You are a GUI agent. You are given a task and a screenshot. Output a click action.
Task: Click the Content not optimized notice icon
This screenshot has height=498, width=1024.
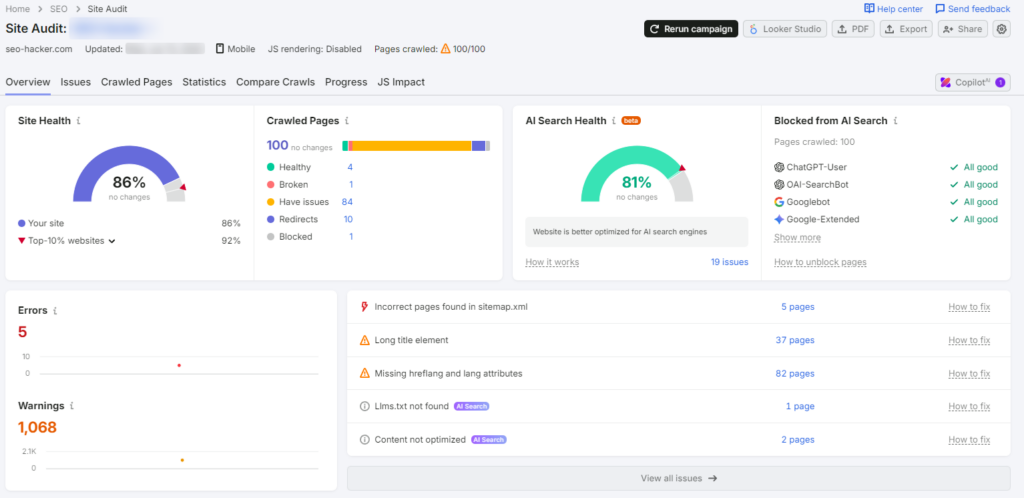(x=364, y=439)
